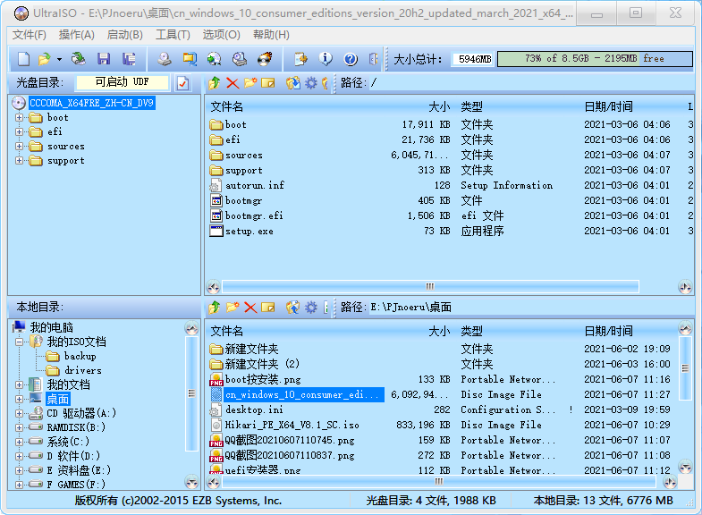Expand the E 资料盘(E:) drive node
This screenshot has width=702, height=515.
[19, 470]
